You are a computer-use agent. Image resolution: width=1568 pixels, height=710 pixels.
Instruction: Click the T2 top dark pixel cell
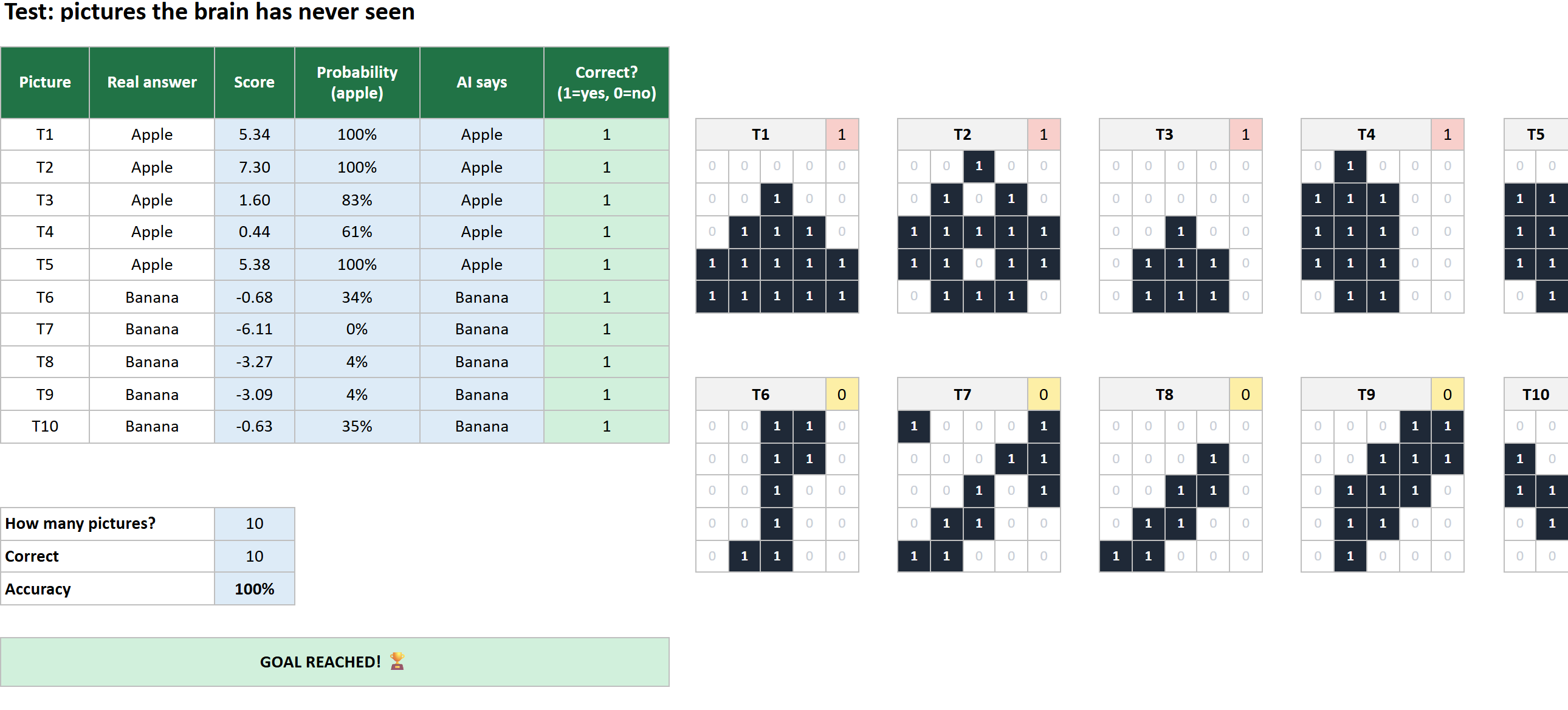point(978,166)
